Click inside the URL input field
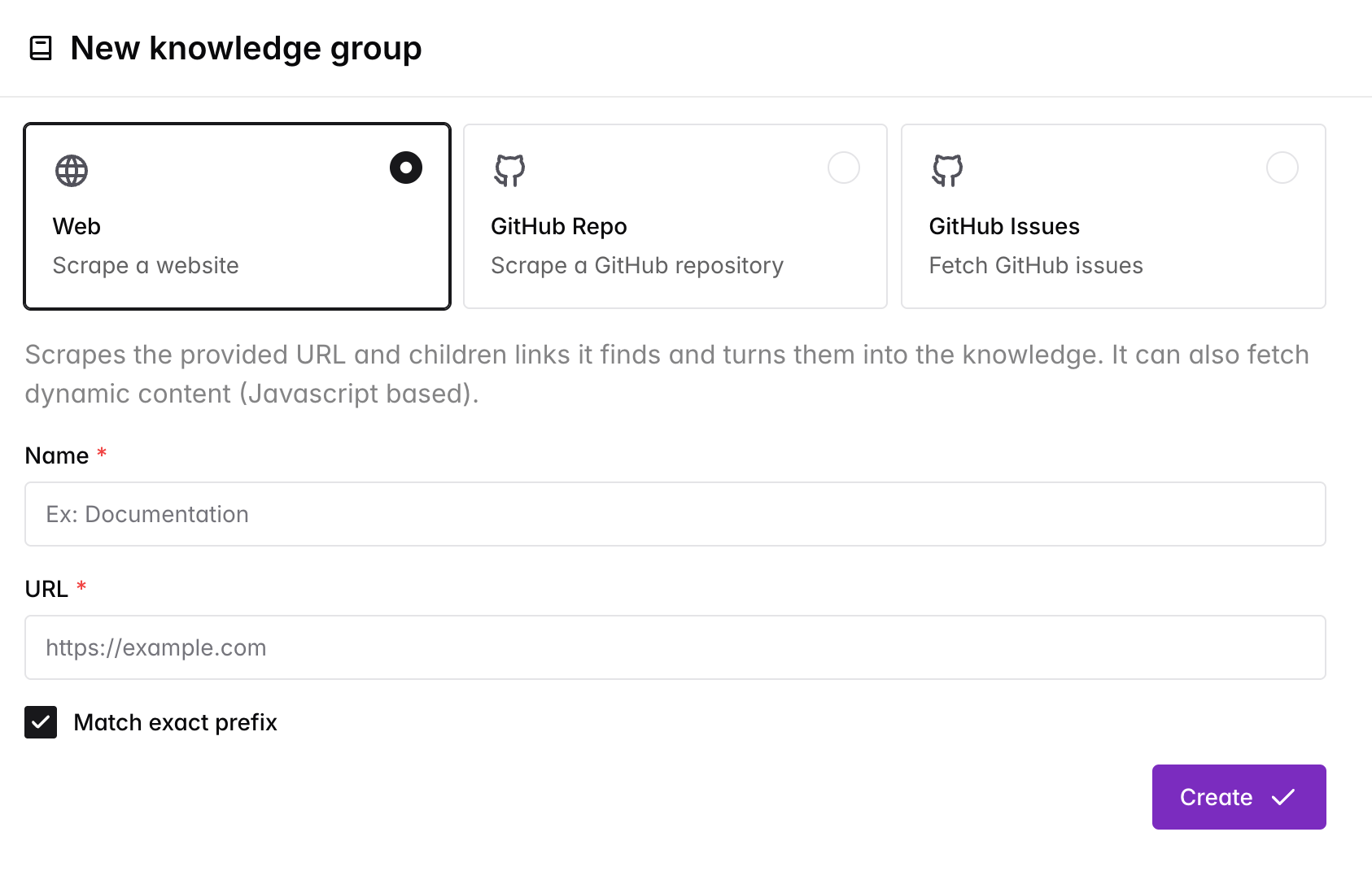Screen dimensions: 1372x880 click(674, 647)
